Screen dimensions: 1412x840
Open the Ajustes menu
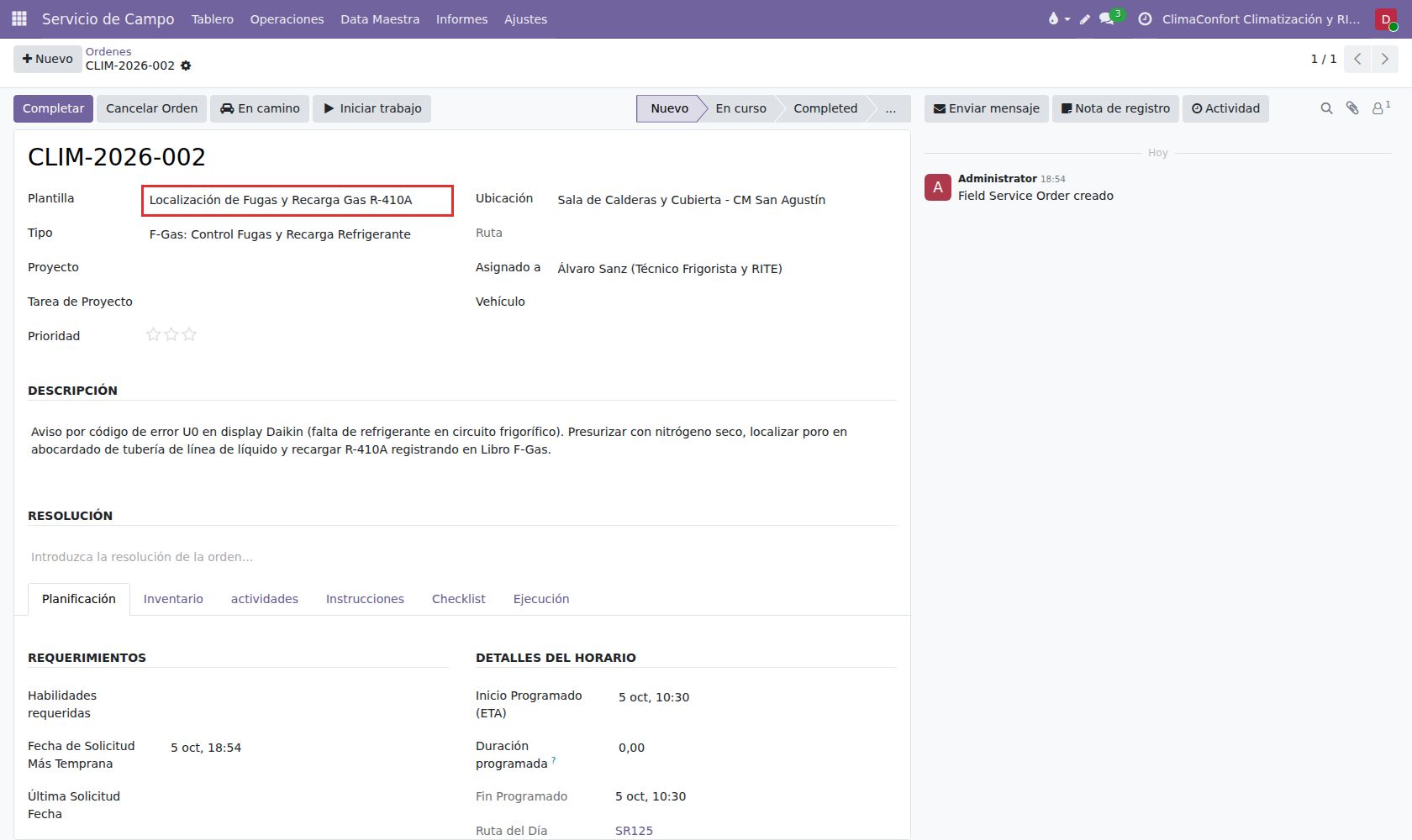[x=525, y=18]
